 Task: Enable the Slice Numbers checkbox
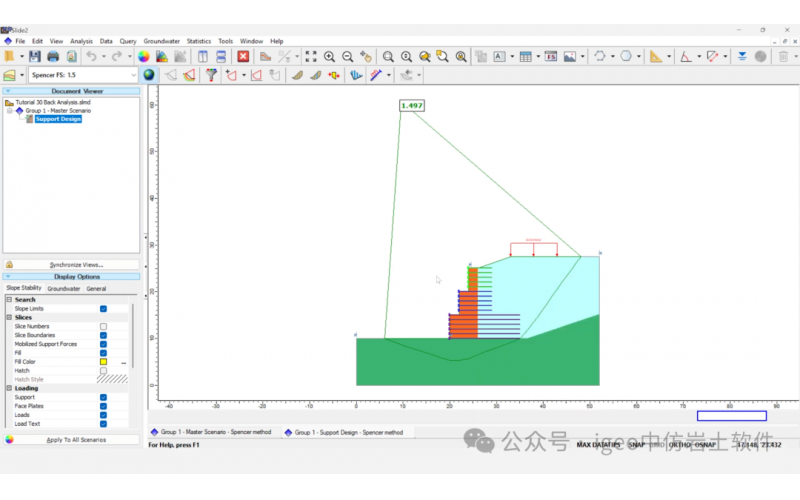(x=103, y=326)
